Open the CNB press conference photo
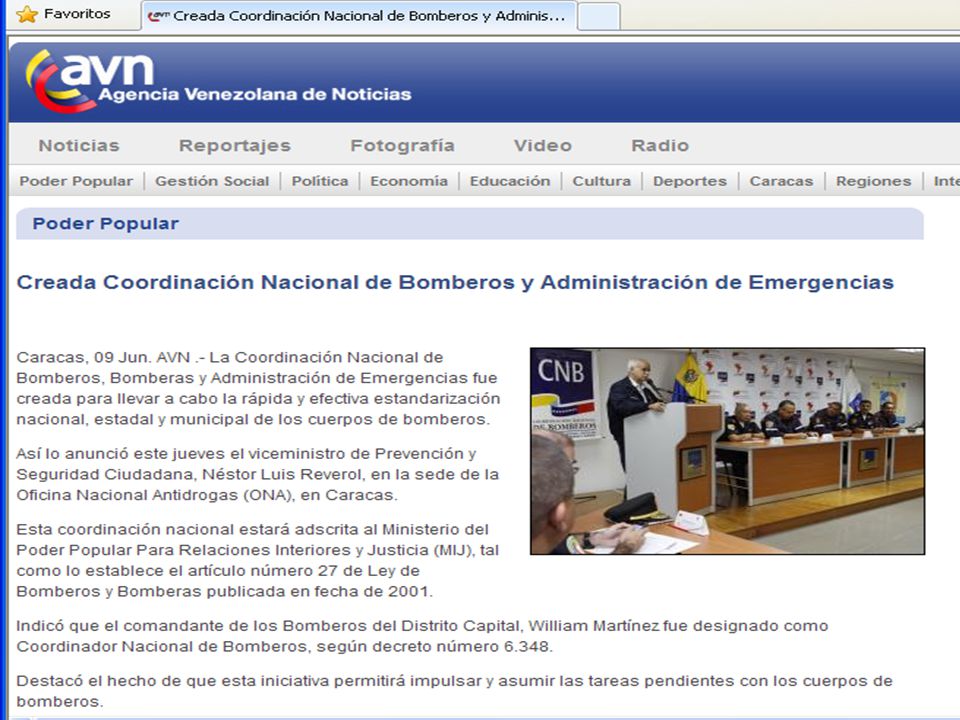The image size is (960, 720). (x=727, y=451)
